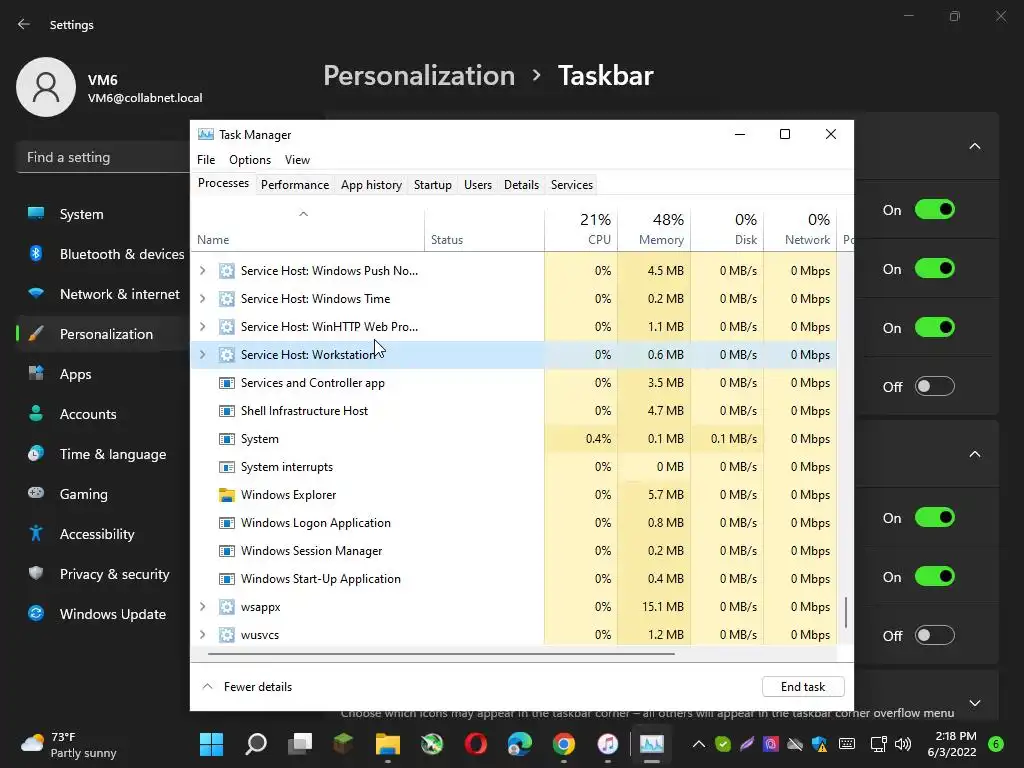Click the Apps icon in Settings sidebar
Viewport: 1024px width, 768px height.
36,374
